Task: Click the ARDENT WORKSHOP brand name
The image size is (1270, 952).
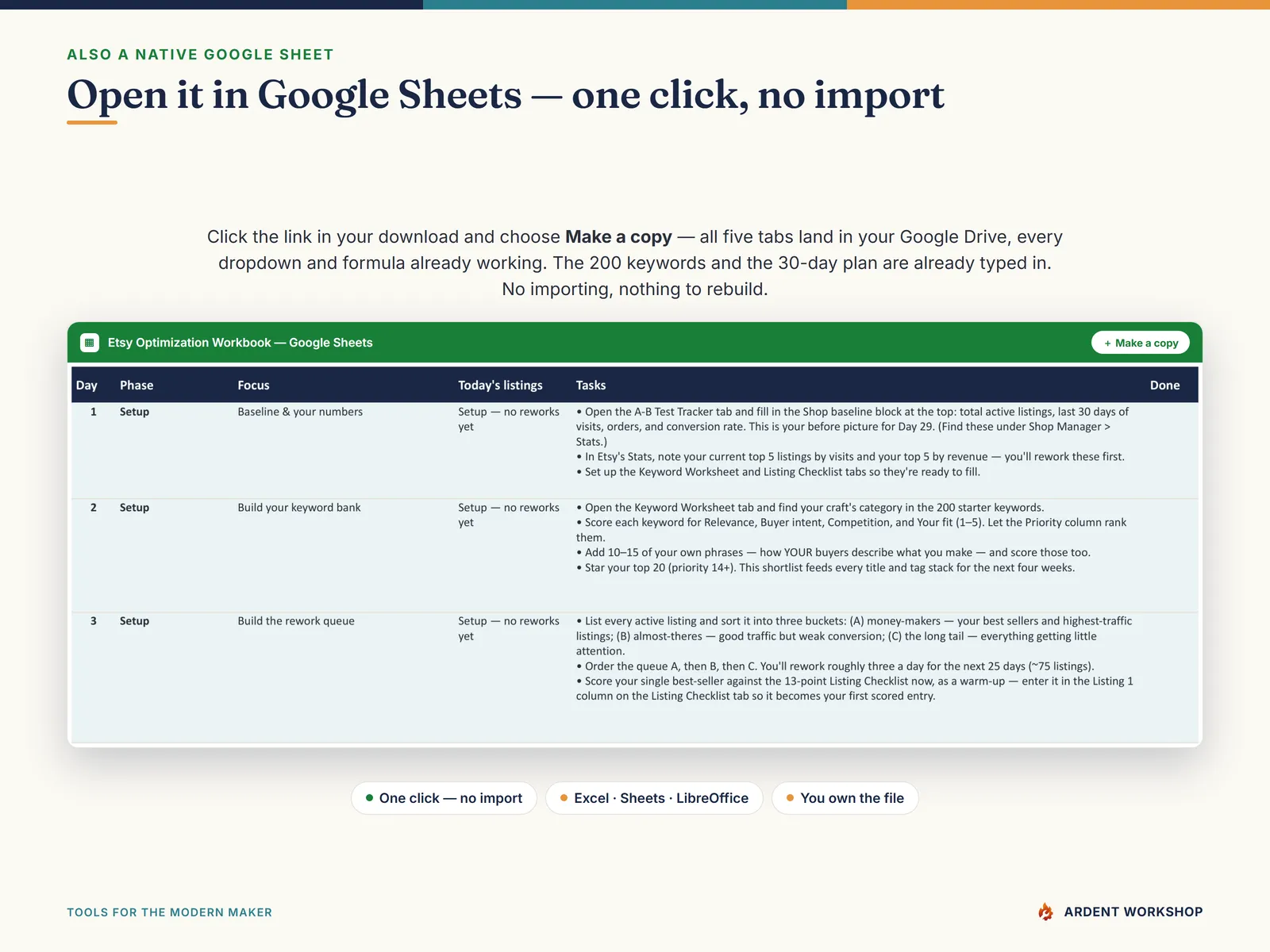Action: (x=1133, y=912)
